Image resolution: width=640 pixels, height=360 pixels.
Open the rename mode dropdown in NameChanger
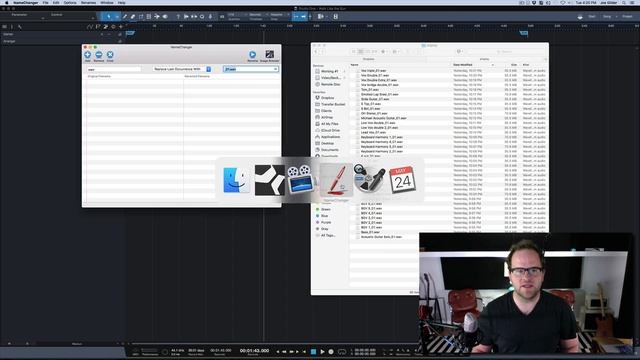[x=182, y=69]
